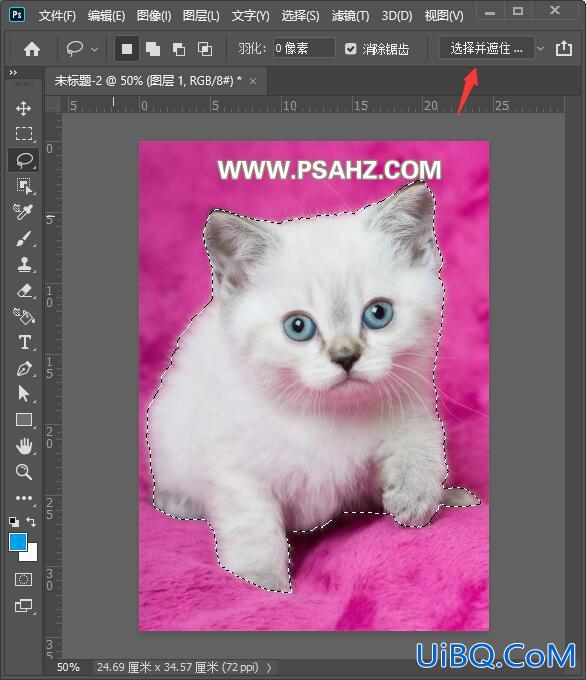Select Intersect with Selection mode icon

point(205,49)
